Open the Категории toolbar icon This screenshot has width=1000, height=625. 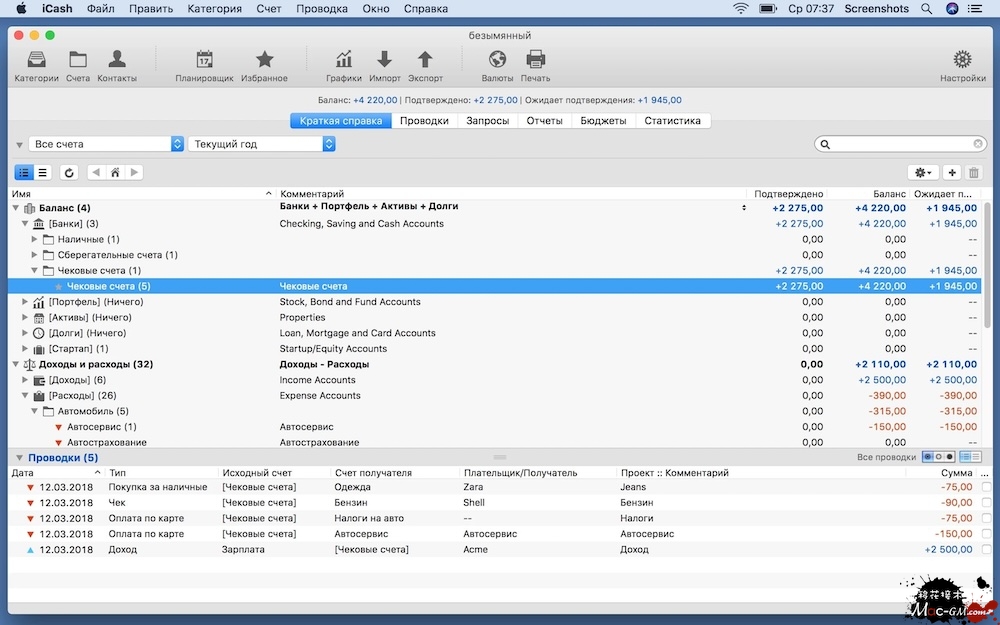[36, 60]
